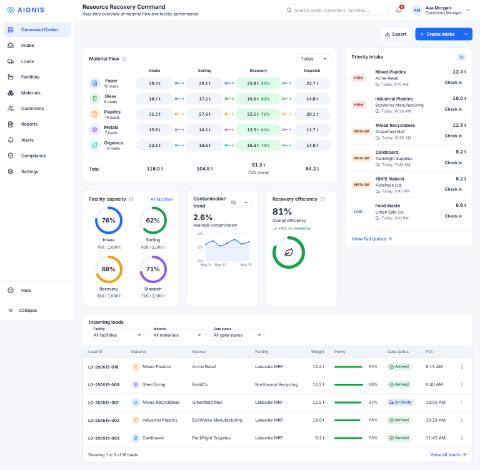The image size is (480, 470).
Task: Open the Facility filter dropdown
Action: (x=117, y=335)
